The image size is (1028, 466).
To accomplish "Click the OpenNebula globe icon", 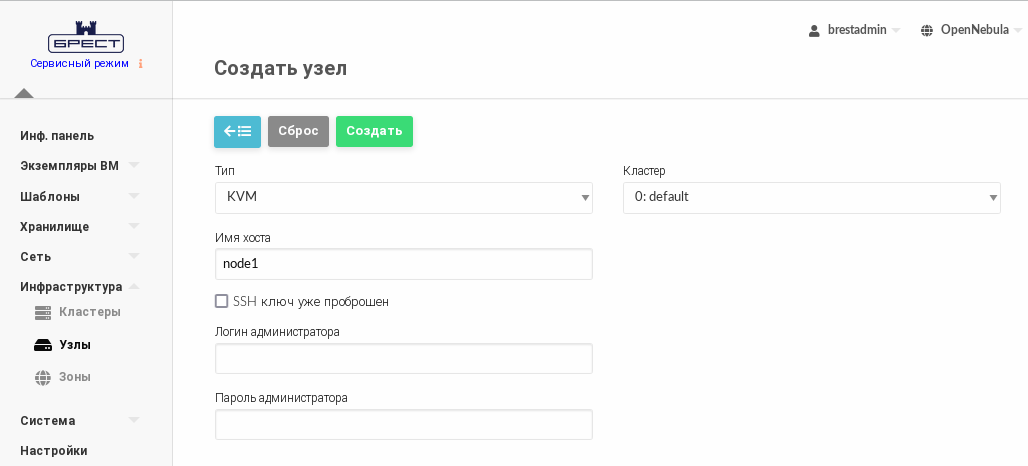I will click(x=927, y=30).
